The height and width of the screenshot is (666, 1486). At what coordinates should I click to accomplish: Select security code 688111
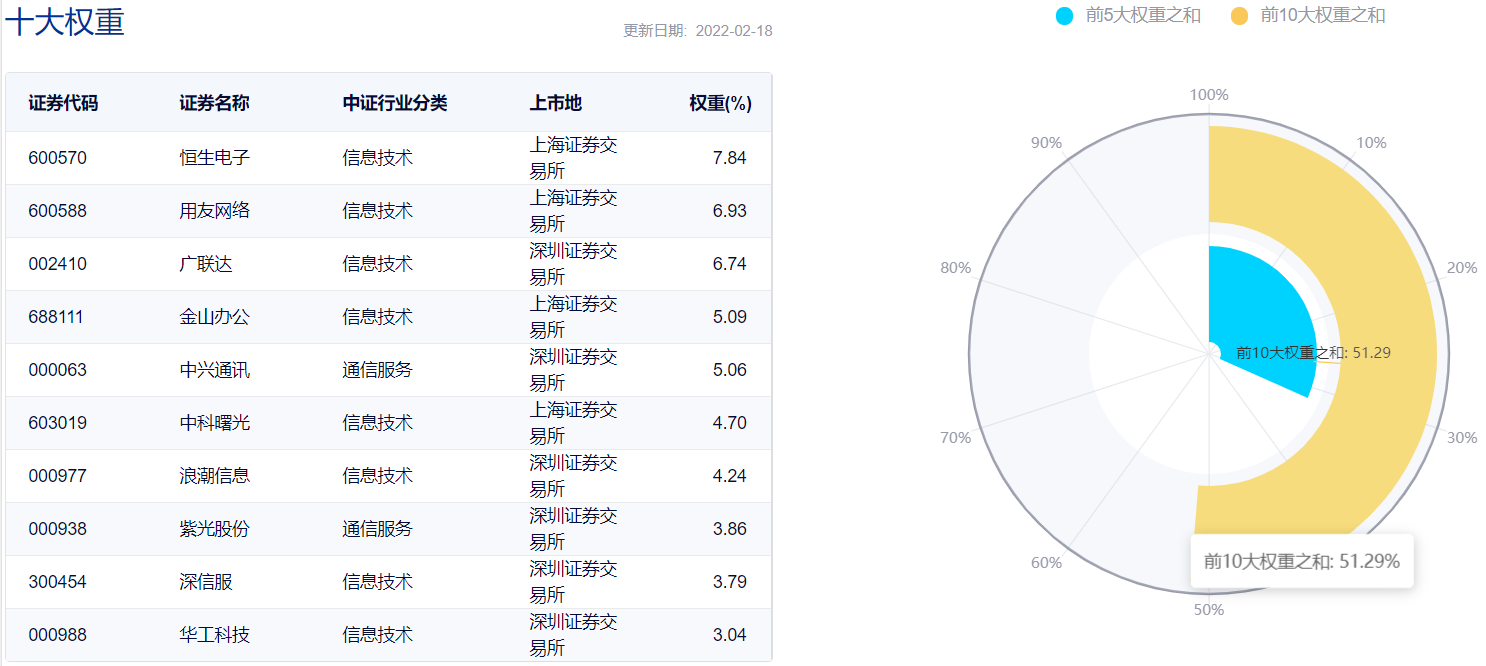(x=56, y=317)
